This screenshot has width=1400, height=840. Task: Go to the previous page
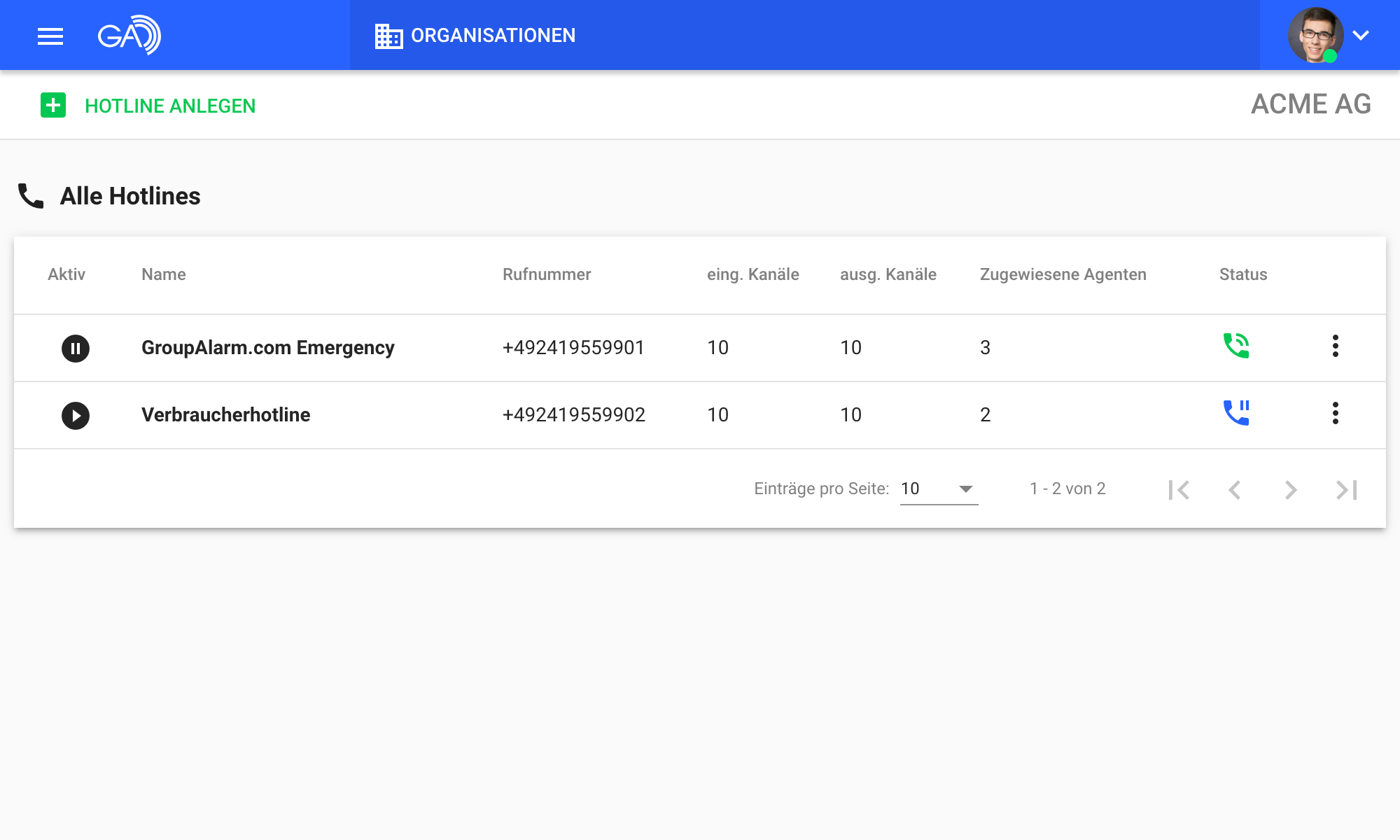(1235, 489)
